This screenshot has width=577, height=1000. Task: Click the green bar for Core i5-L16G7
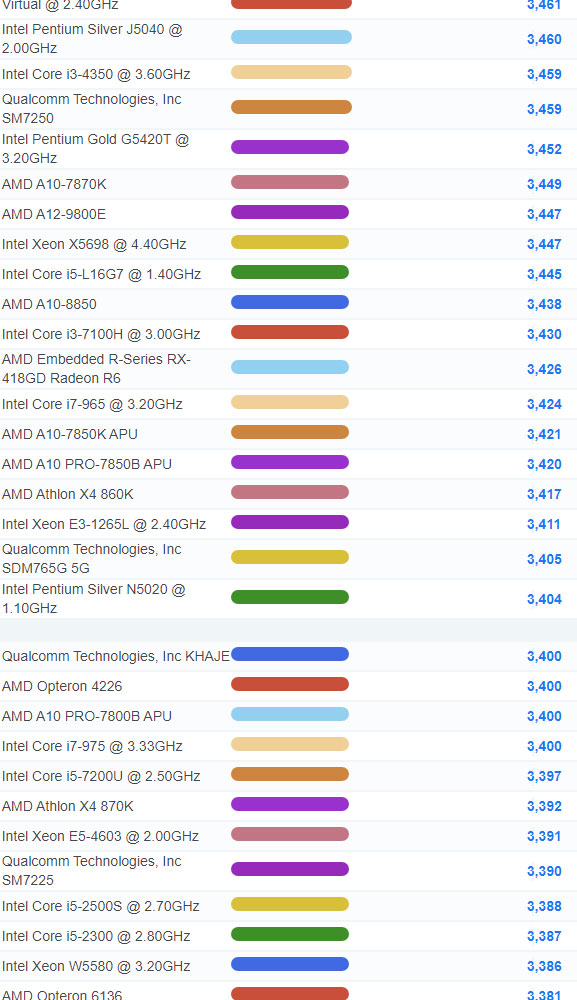point(290,272)
